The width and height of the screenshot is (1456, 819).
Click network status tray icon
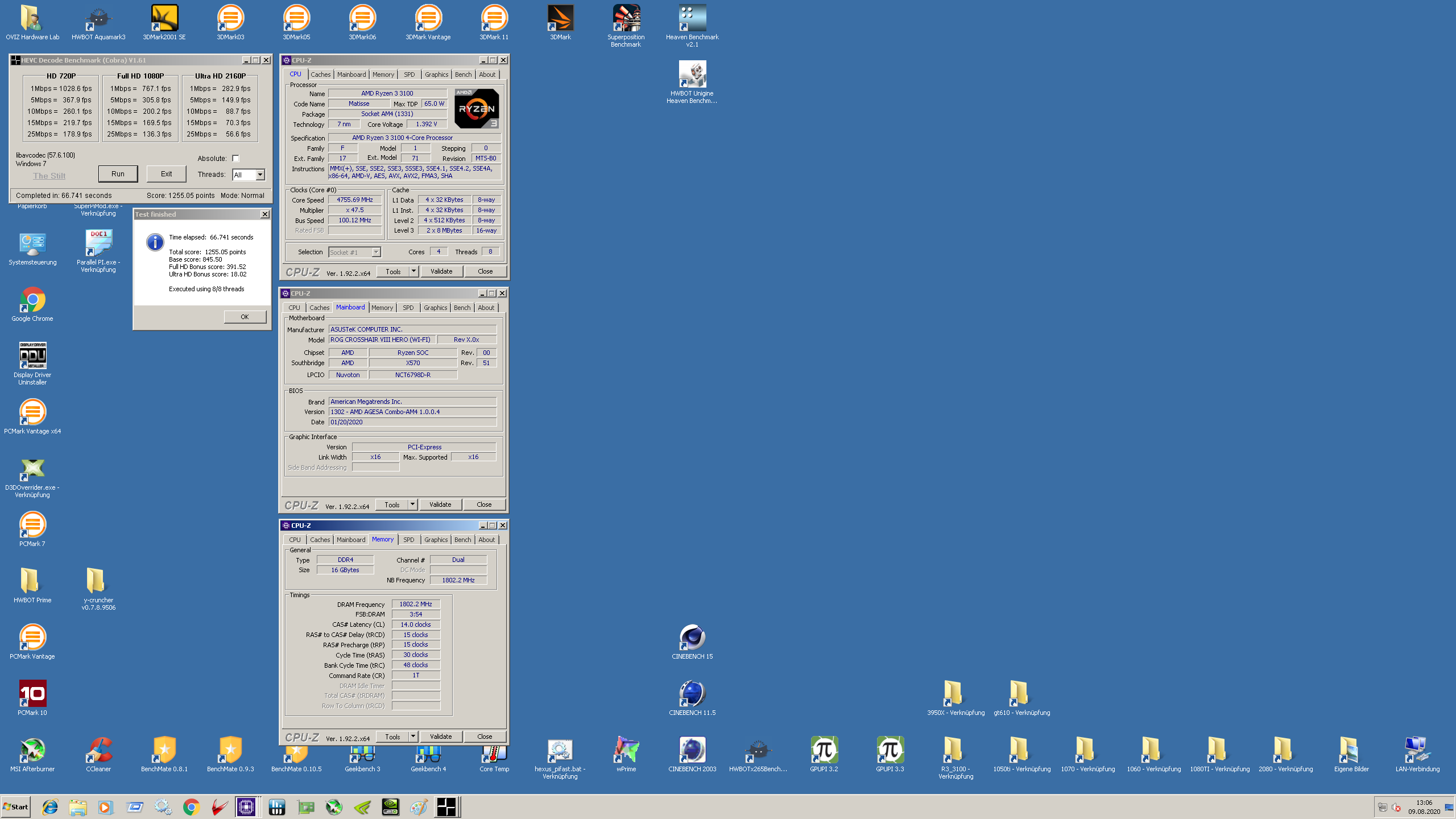tap(1383, 807)
